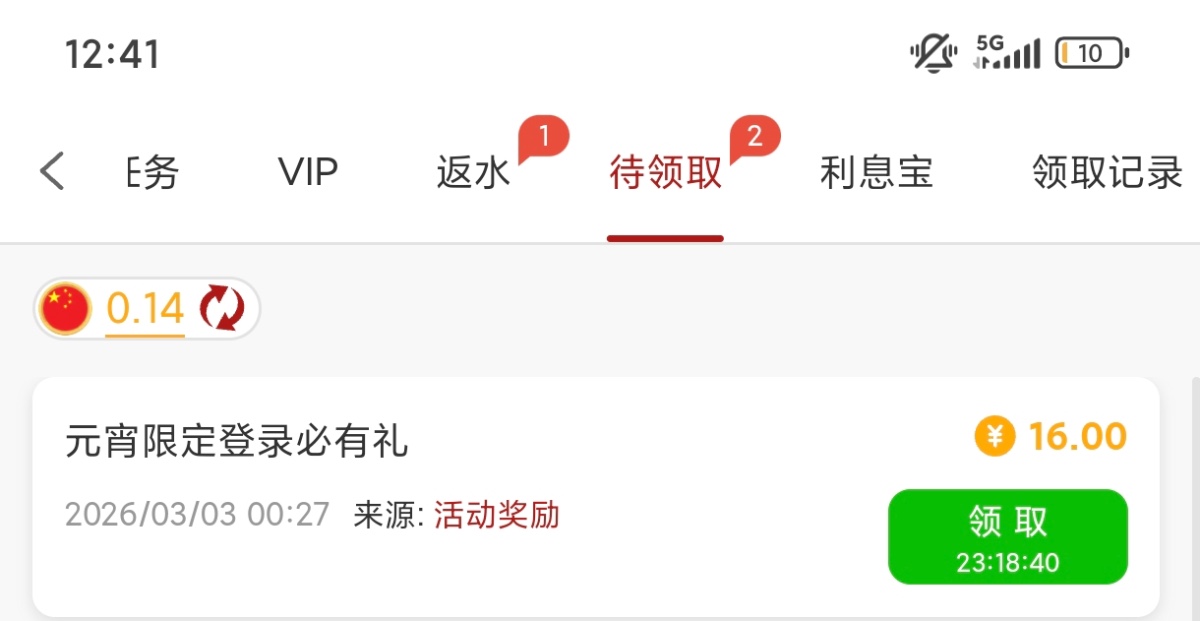The width and height of the screenshot is (1200, 621).
Task: Click the badge on 返水 tab
Action: (543, 139)
